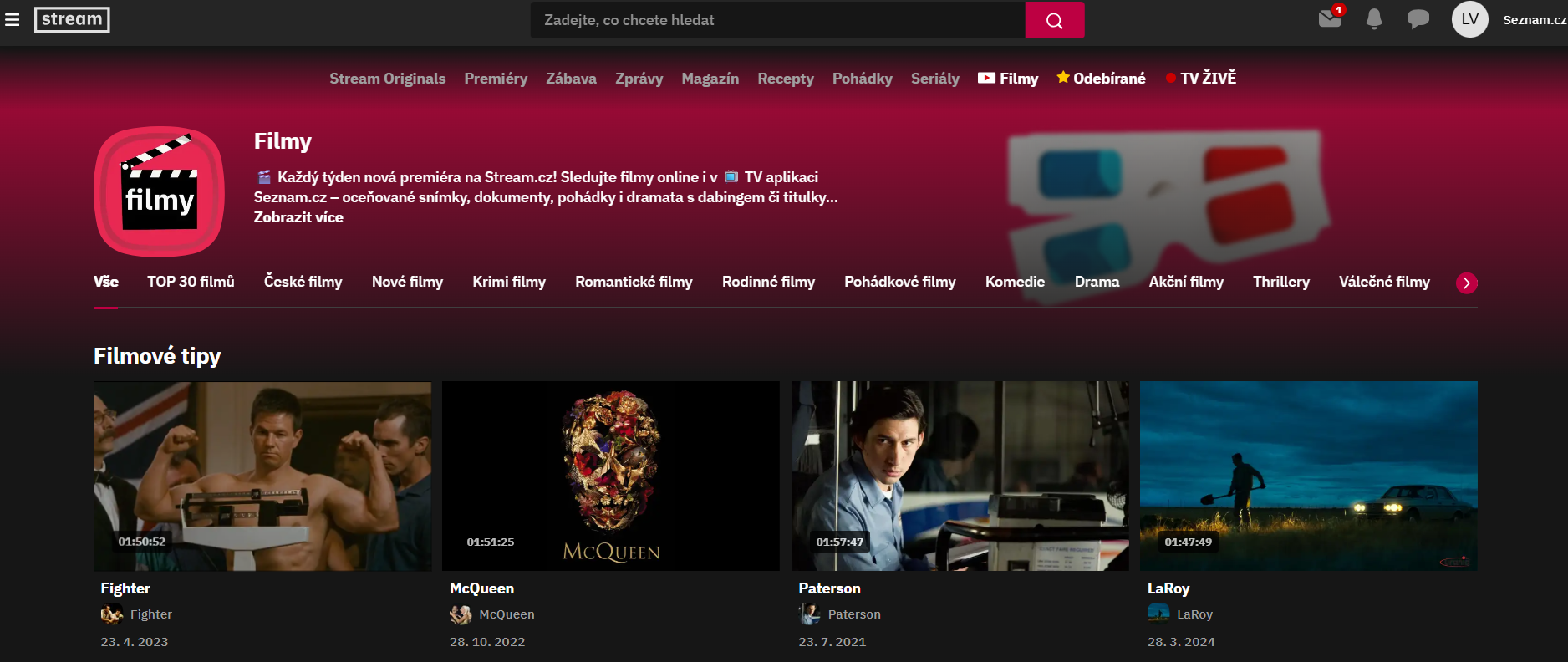Click the Stream logo
This screenshot has height=662, width=1568.
72,19
